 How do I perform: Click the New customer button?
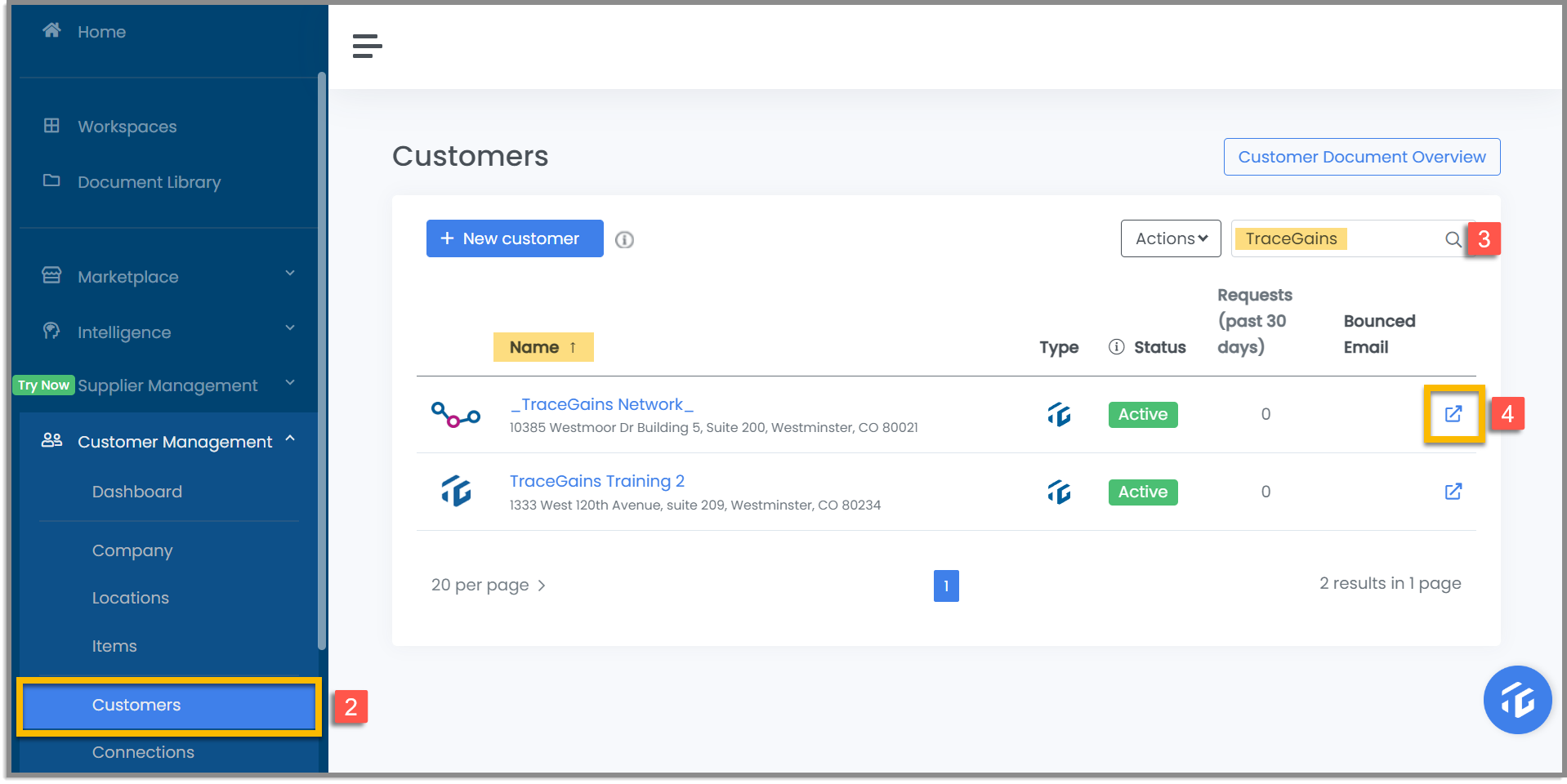515,238
